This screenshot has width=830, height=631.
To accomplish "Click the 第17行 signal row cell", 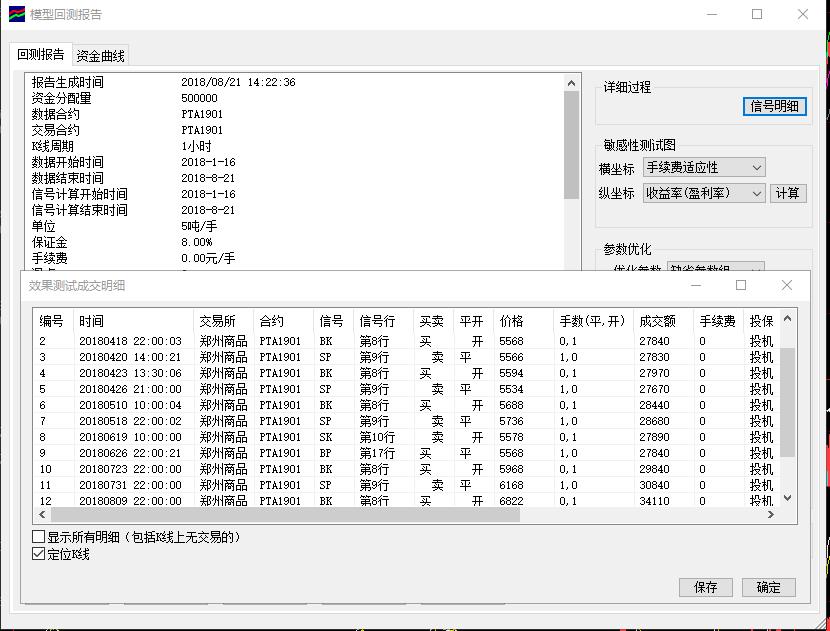I will coord(377,453).
